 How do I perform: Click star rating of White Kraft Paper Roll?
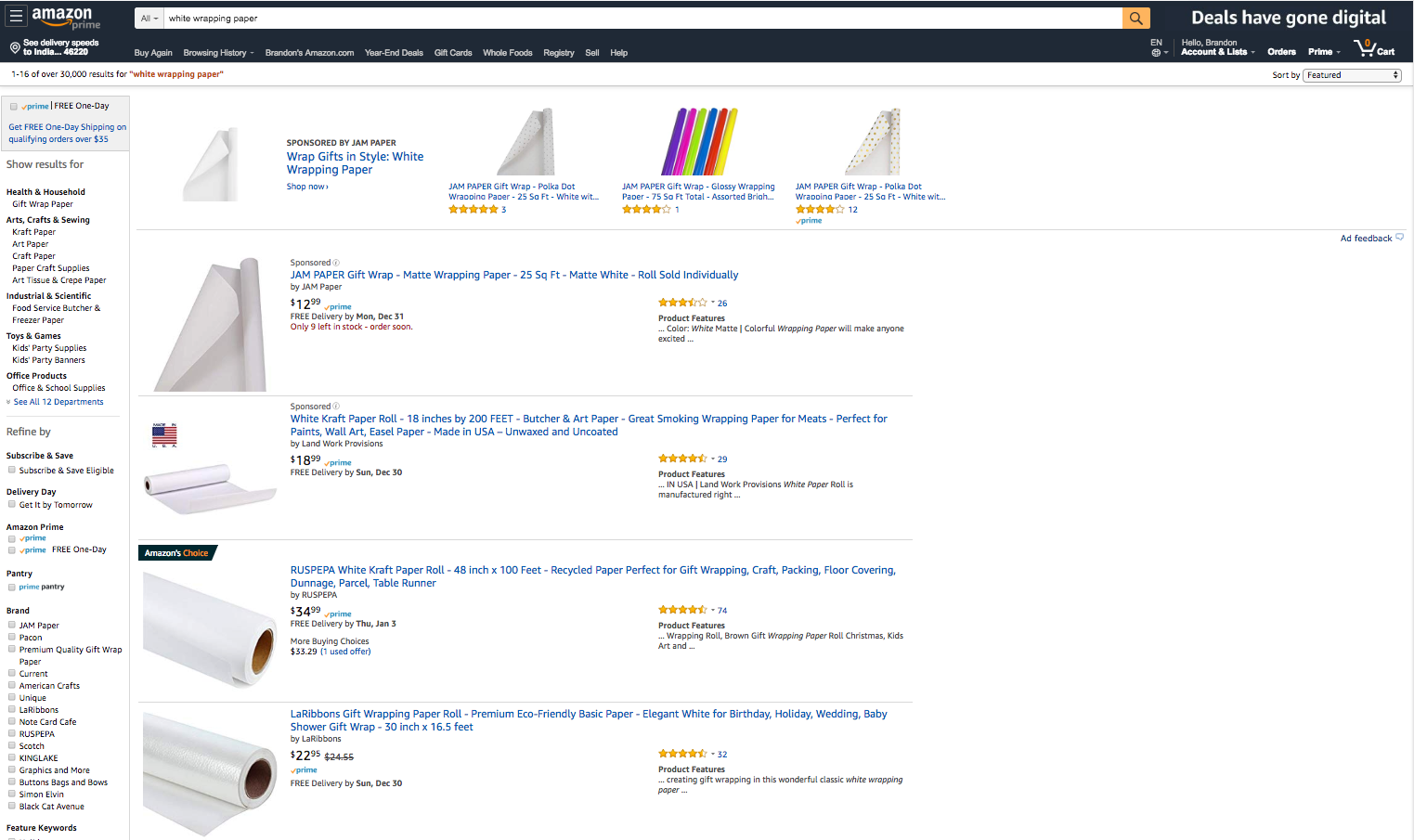(682, 459)
